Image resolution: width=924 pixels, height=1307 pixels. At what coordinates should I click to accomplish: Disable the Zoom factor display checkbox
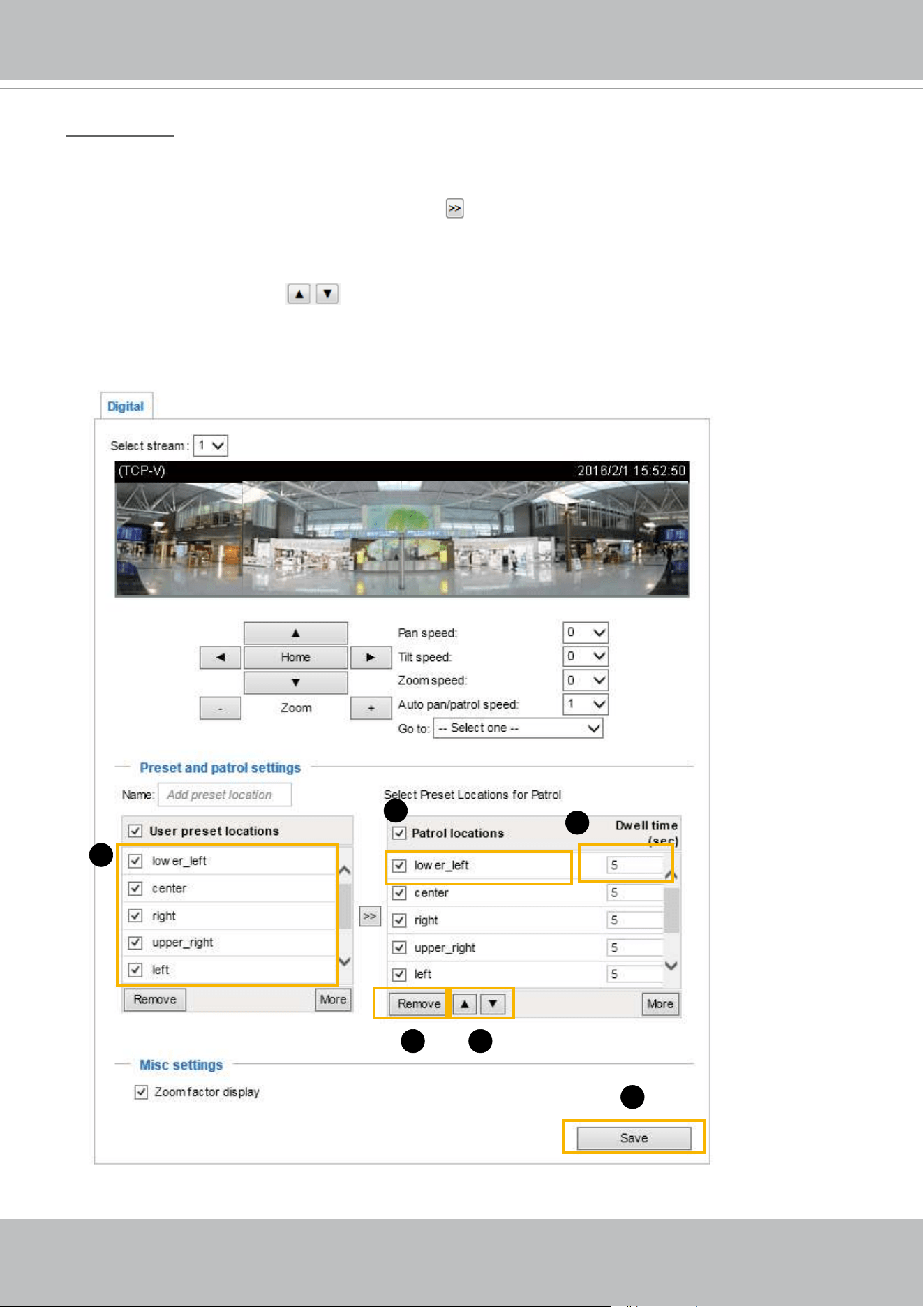click(x=141, y=1092)
